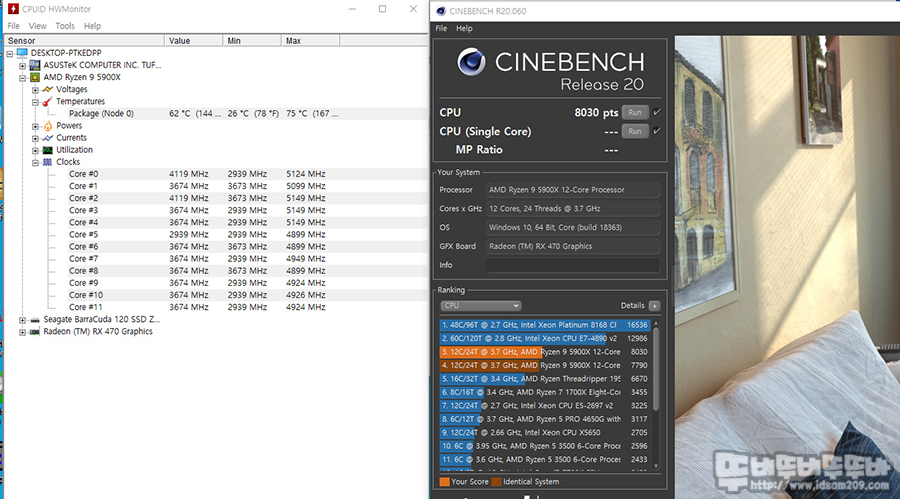Click the GFX Board field Radeon RX 470

click(573, 246)
